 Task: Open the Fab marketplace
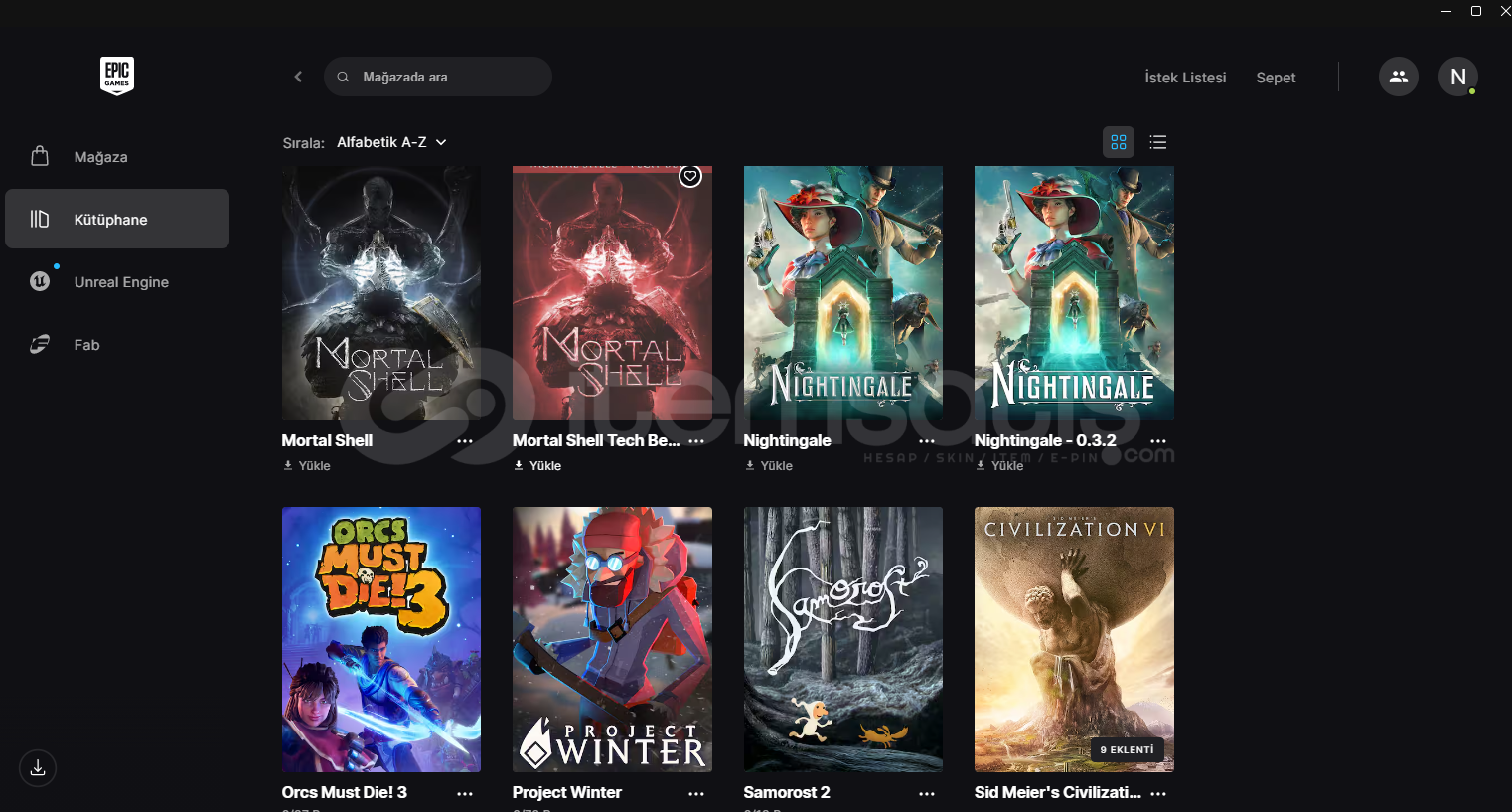click(x=117, y=345)
